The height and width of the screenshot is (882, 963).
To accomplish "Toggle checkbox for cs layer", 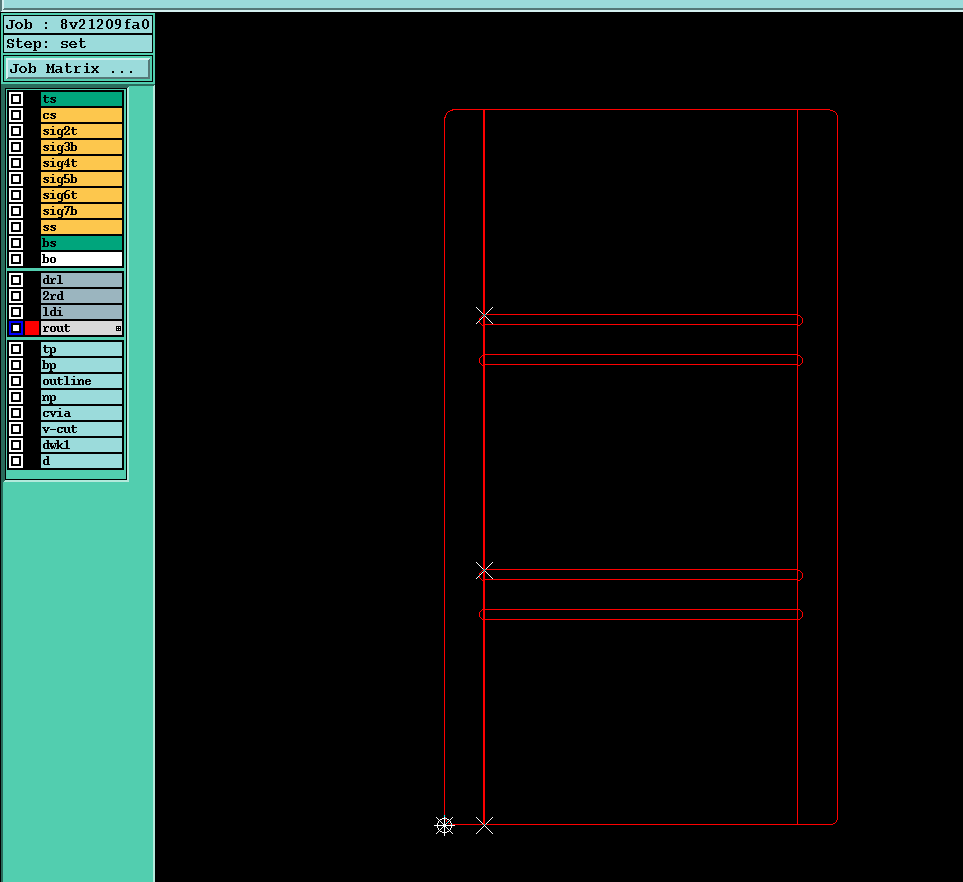I will pyautogui.click(x=16, y=115).
